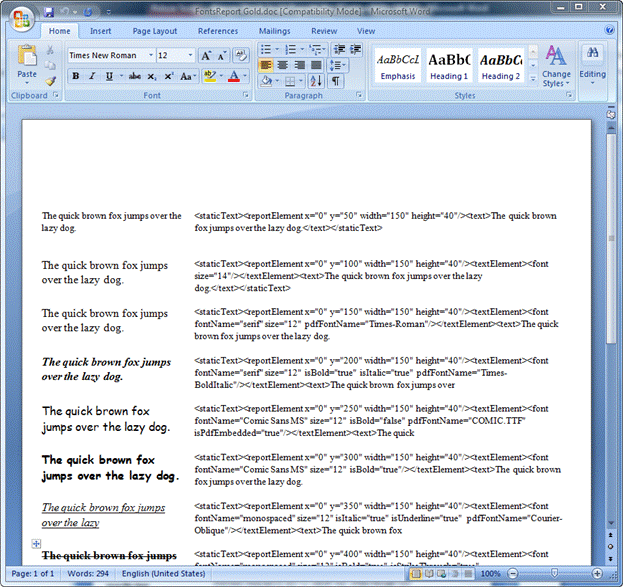Cut selection with the scissors icon
This screenshot has width=623, height=587.
pos(50,50)
